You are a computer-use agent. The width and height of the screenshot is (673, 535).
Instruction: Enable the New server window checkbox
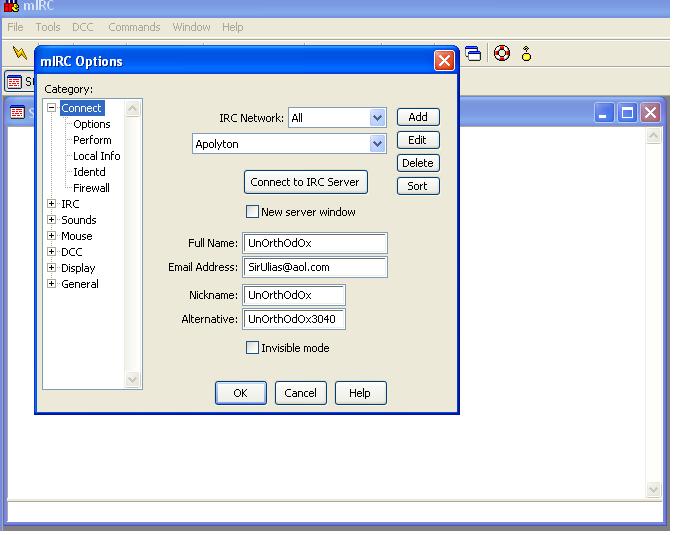[x=253, y=212]
